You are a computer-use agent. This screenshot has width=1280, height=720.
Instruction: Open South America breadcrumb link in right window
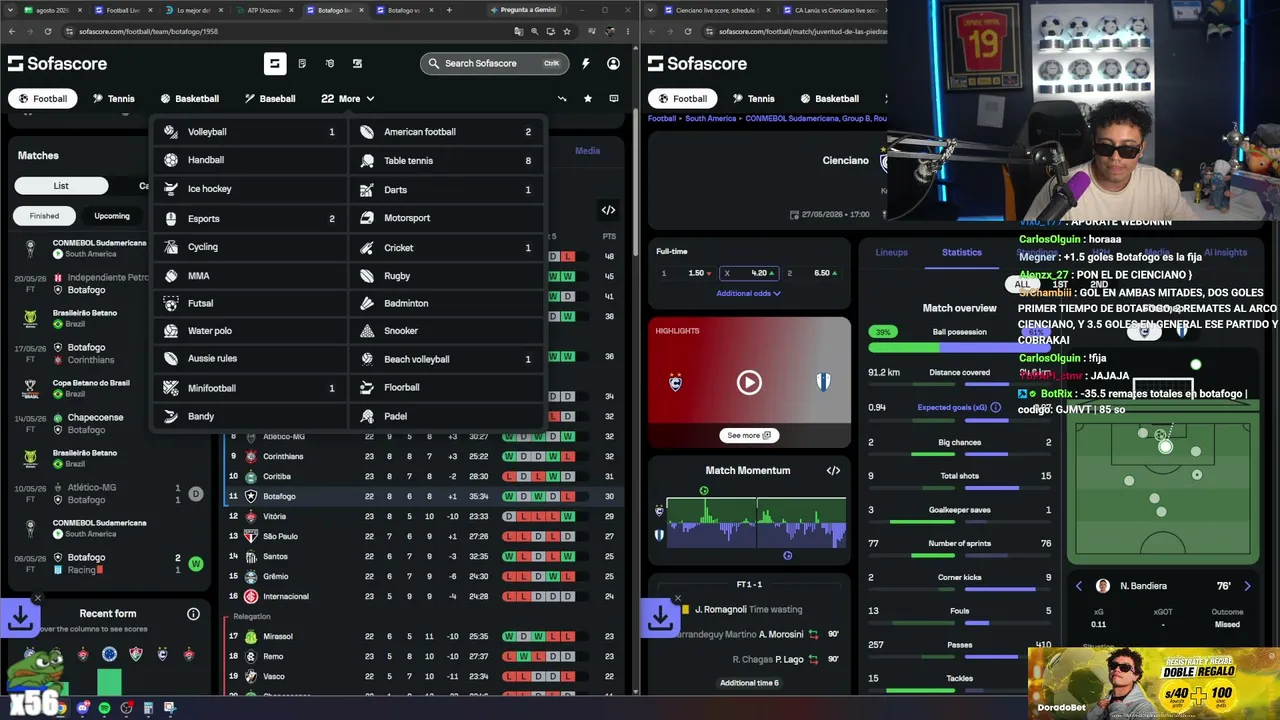coord(711,118)
